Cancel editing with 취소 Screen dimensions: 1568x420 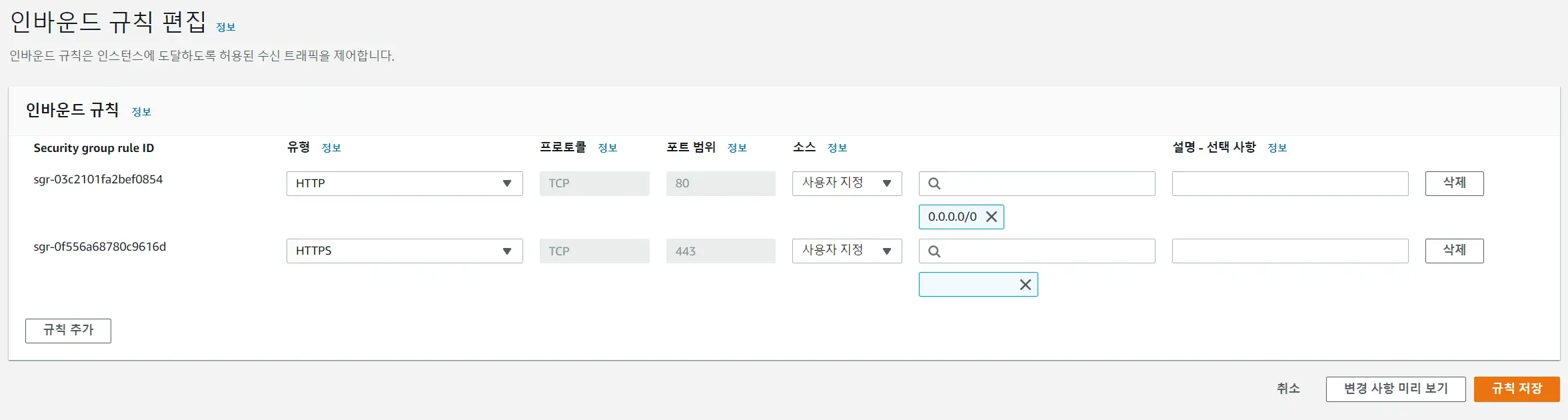[x=1288, y=389]
